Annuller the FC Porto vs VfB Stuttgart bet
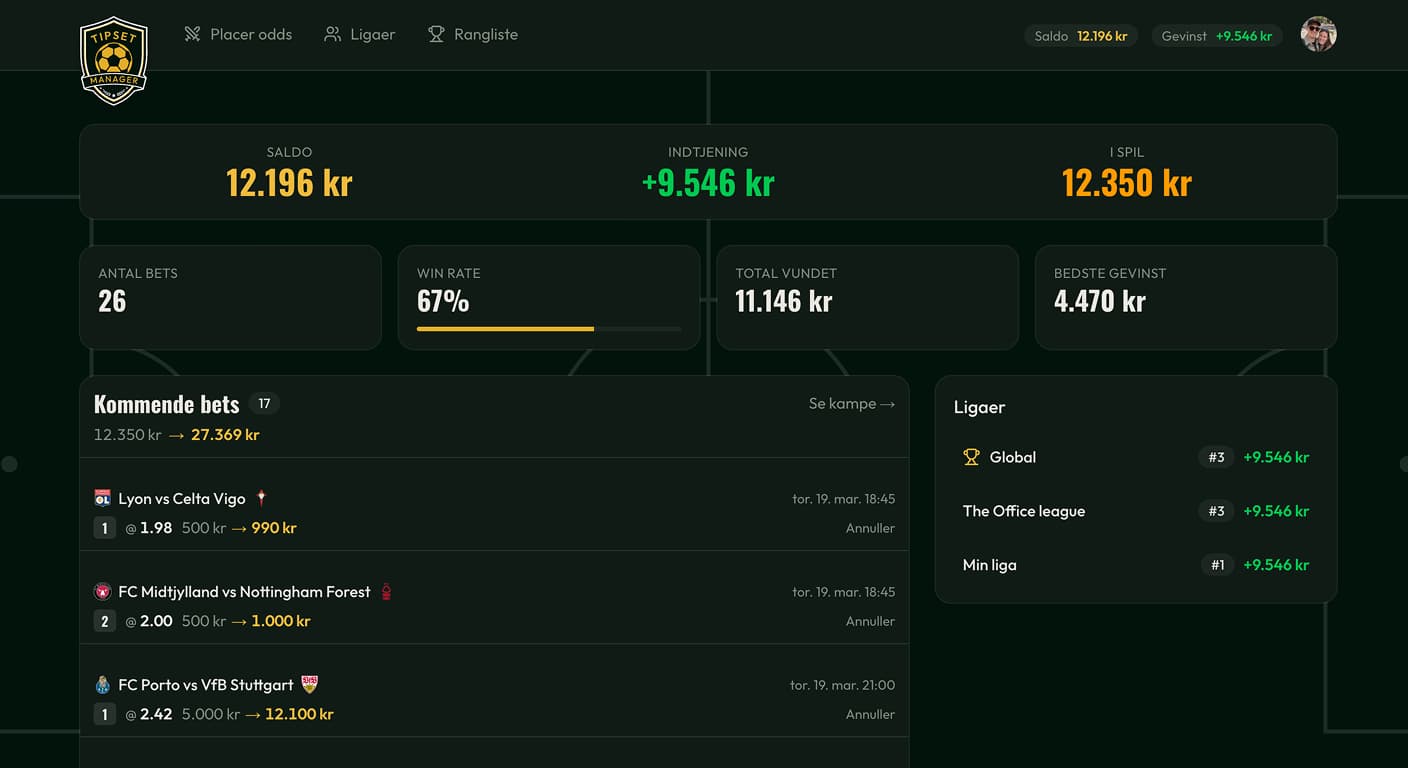The height and width of the screenshot is (768, 1408). (x=870, y=713)
